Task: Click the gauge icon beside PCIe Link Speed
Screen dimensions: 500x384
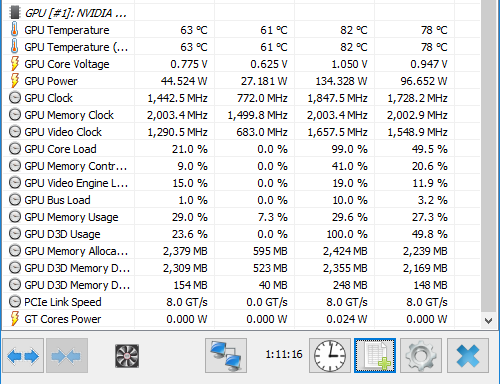Action: pyautogui.click(x=15, y=302)
